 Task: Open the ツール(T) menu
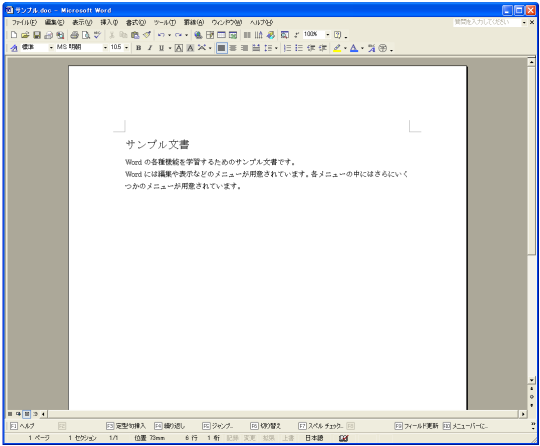point(165,23)
